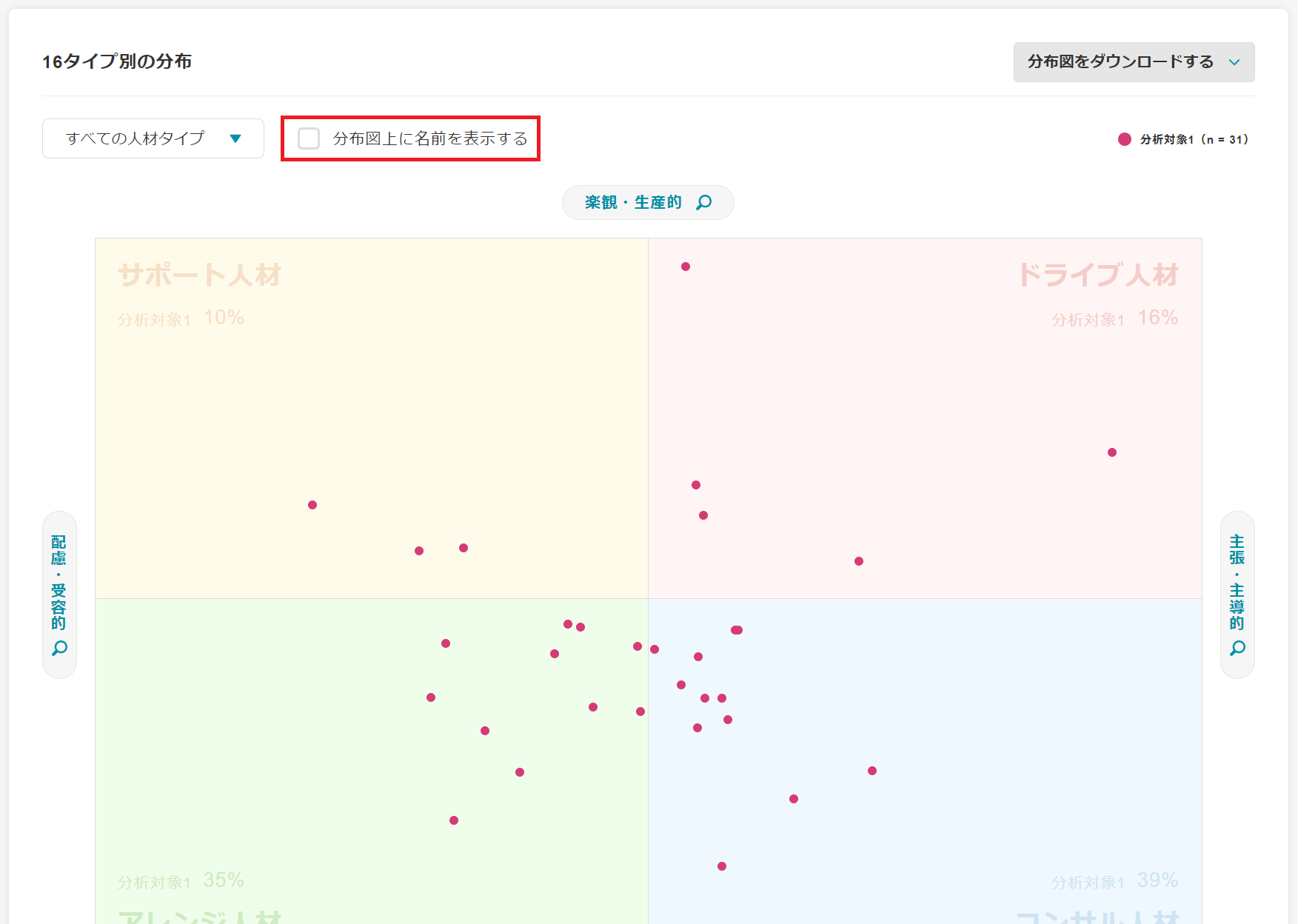Click the lowest dot in the blue quadrant
This screenshot has width=1298, height=924.
pyautogui.click(x=722, y=866)
